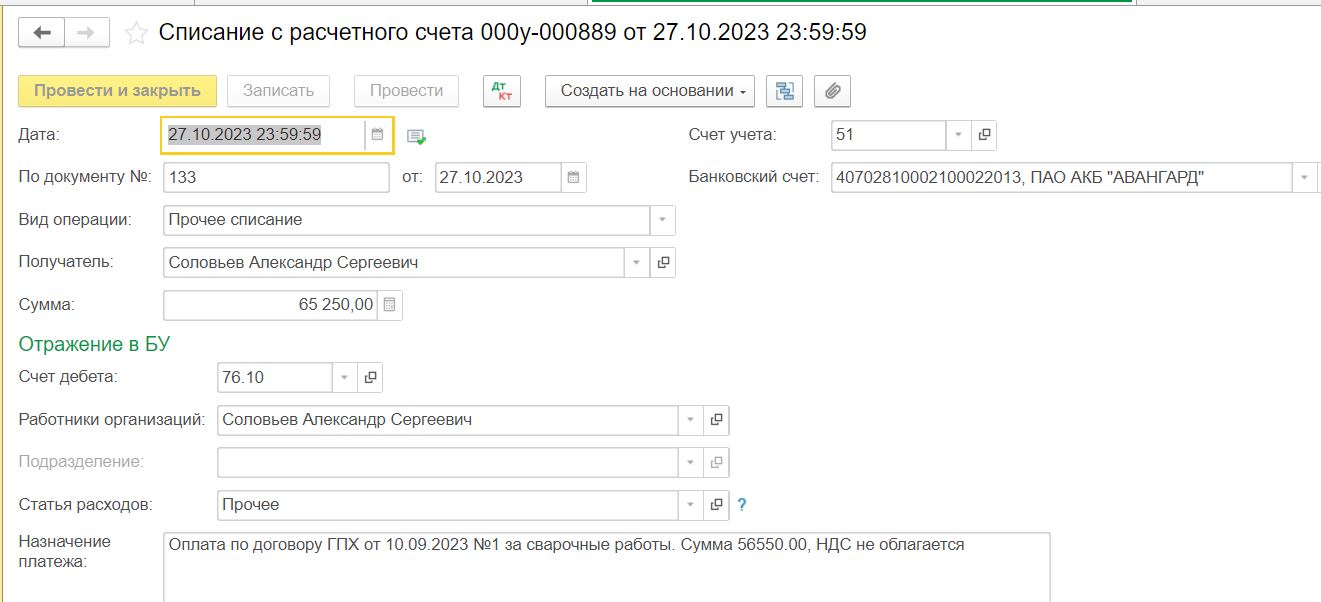Expand the Счет учета dropdown
This screenshot has height=602, width=1321.
(958, 135)
